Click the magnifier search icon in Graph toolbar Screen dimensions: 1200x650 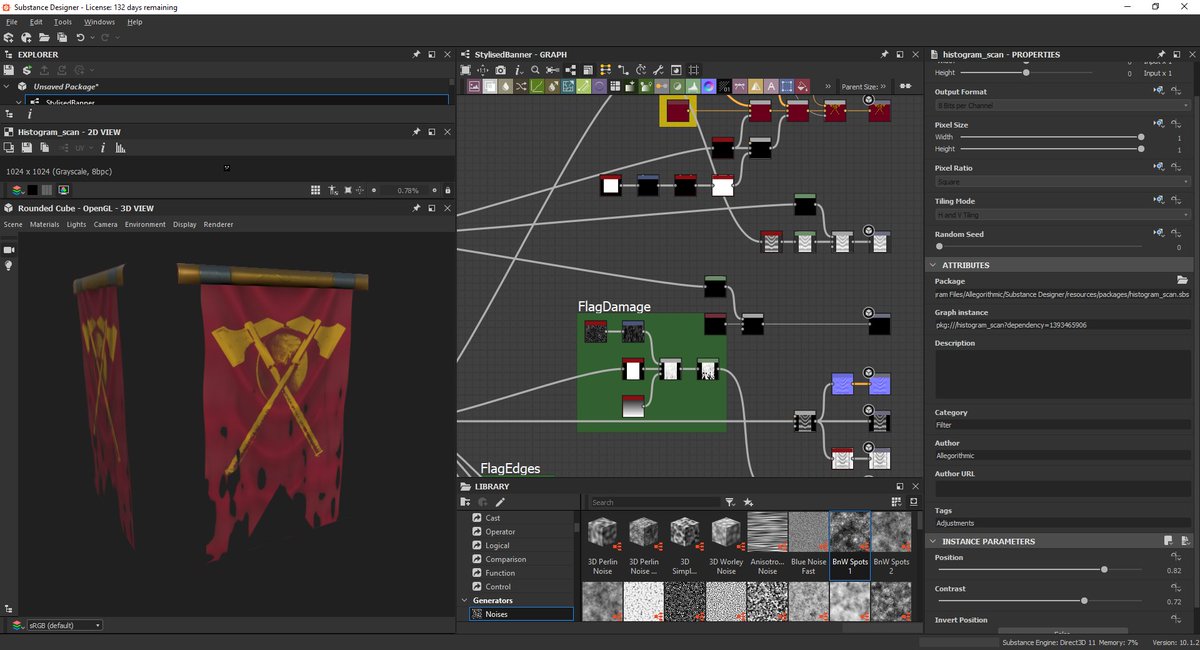click(535, 70)
